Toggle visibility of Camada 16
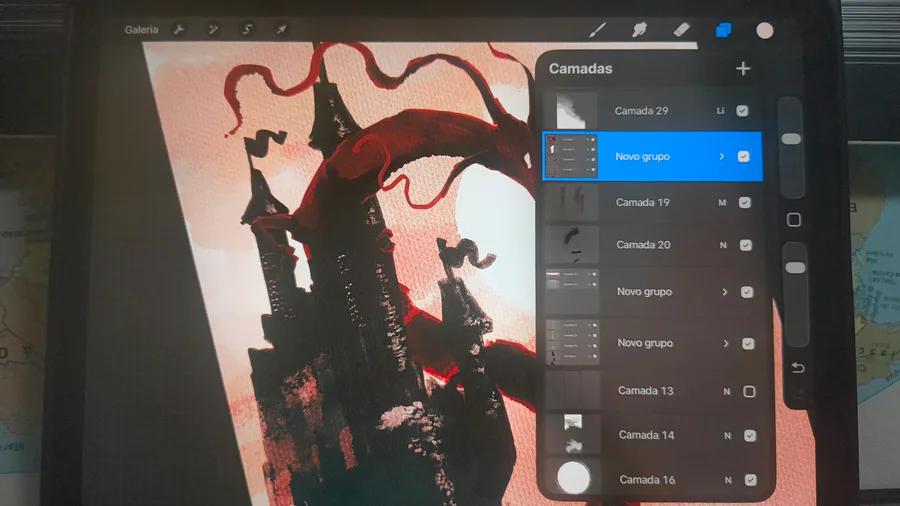Viewport: 900px width, 506px height. (750, 480)
